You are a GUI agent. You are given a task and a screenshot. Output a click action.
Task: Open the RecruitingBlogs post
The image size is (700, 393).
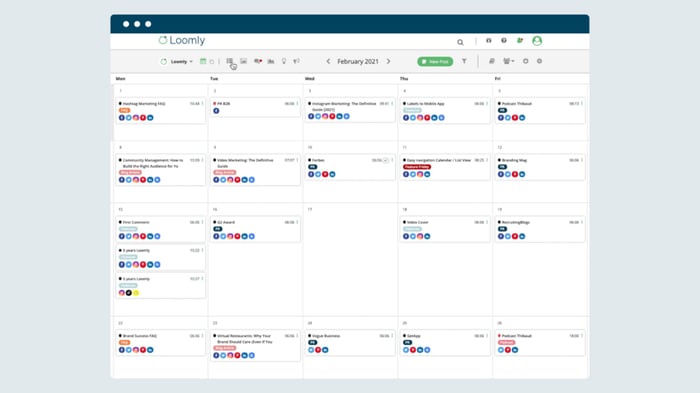[x=516, y=222]
